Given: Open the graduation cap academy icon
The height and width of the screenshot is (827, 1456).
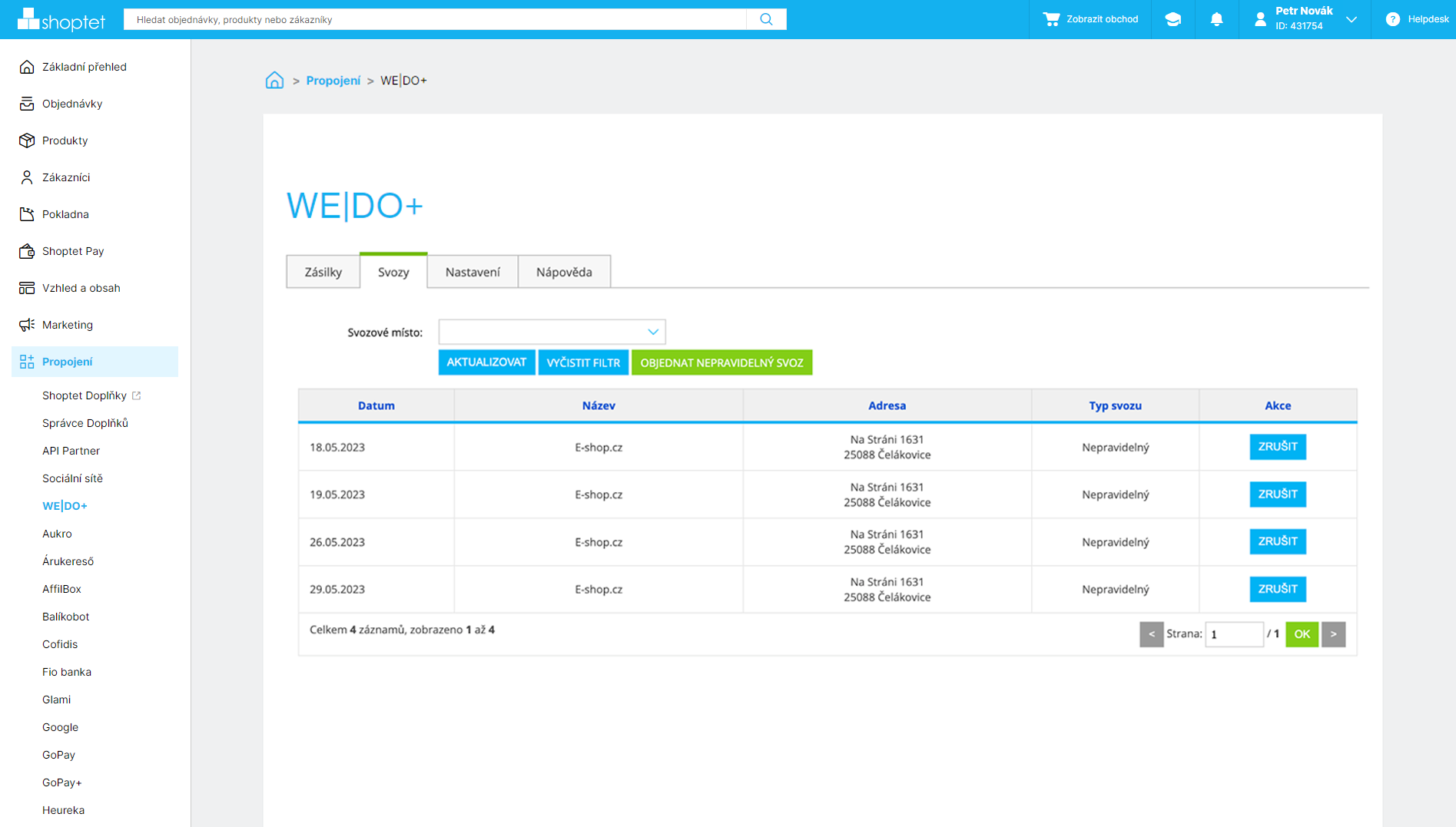Looking at the screenshot, I should [1172, 19].
